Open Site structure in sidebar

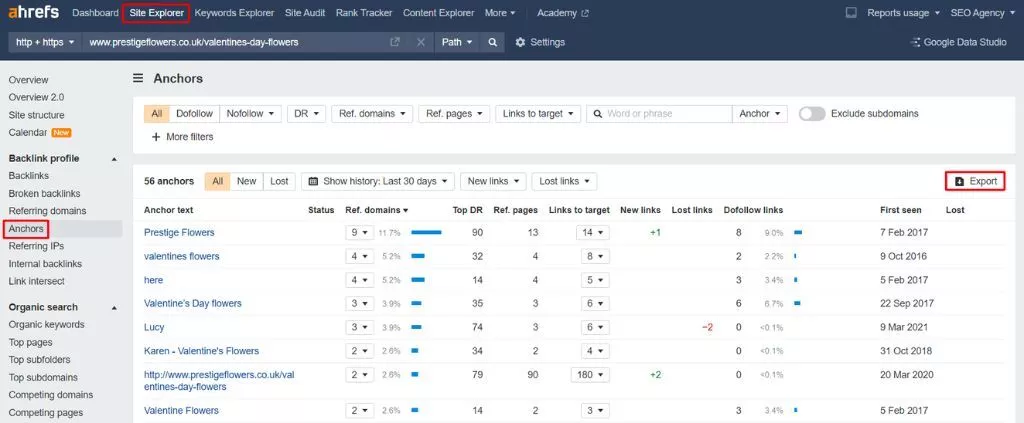(36, 115)
